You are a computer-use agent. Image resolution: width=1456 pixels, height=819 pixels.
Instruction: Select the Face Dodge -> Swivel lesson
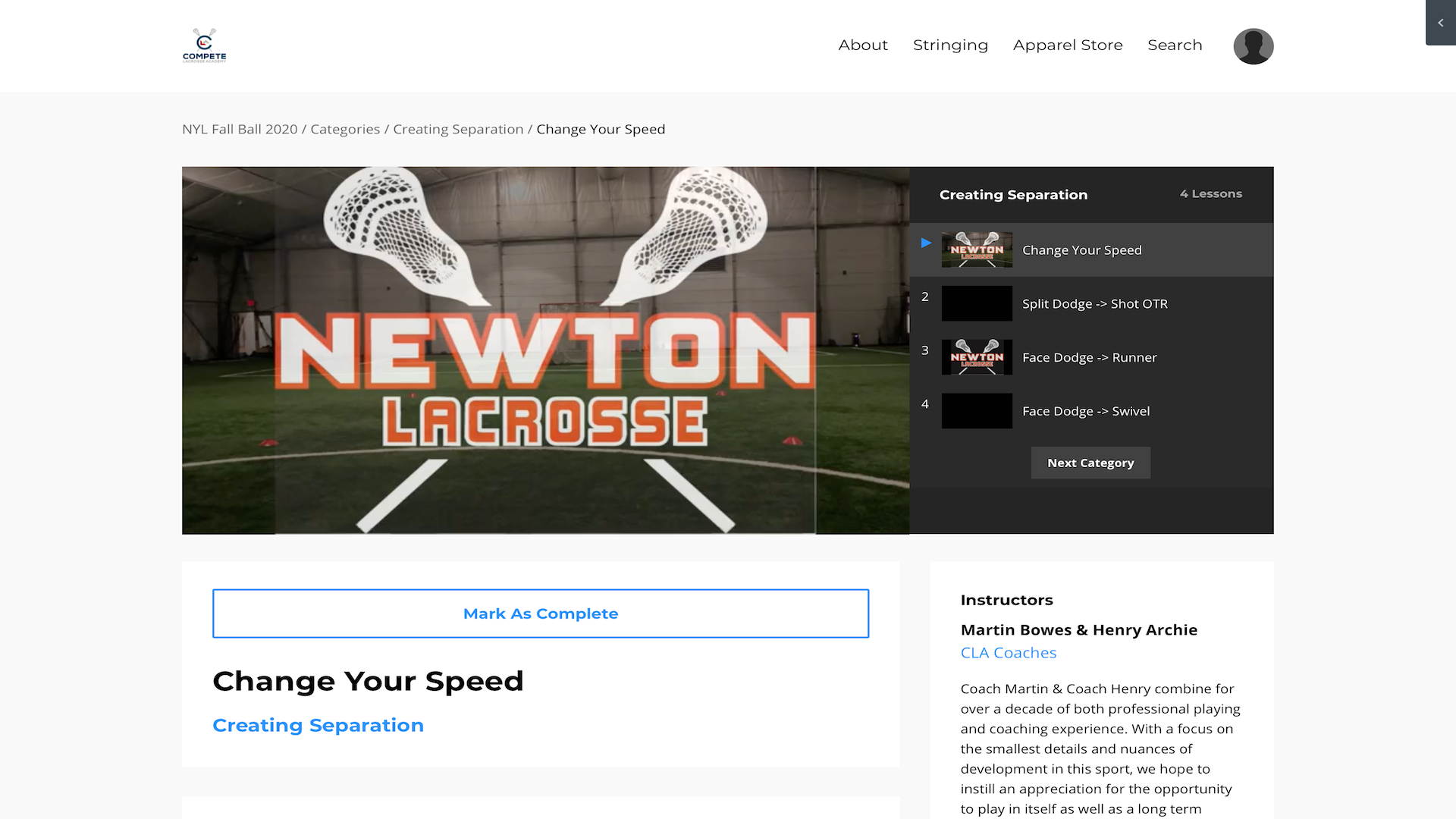tap(1085, 411)
